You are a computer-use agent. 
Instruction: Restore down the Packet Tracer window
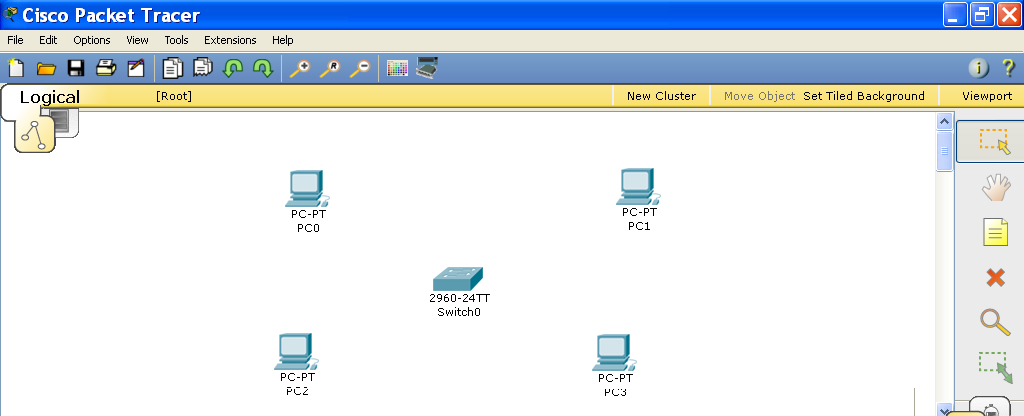(x=982, y=14)
